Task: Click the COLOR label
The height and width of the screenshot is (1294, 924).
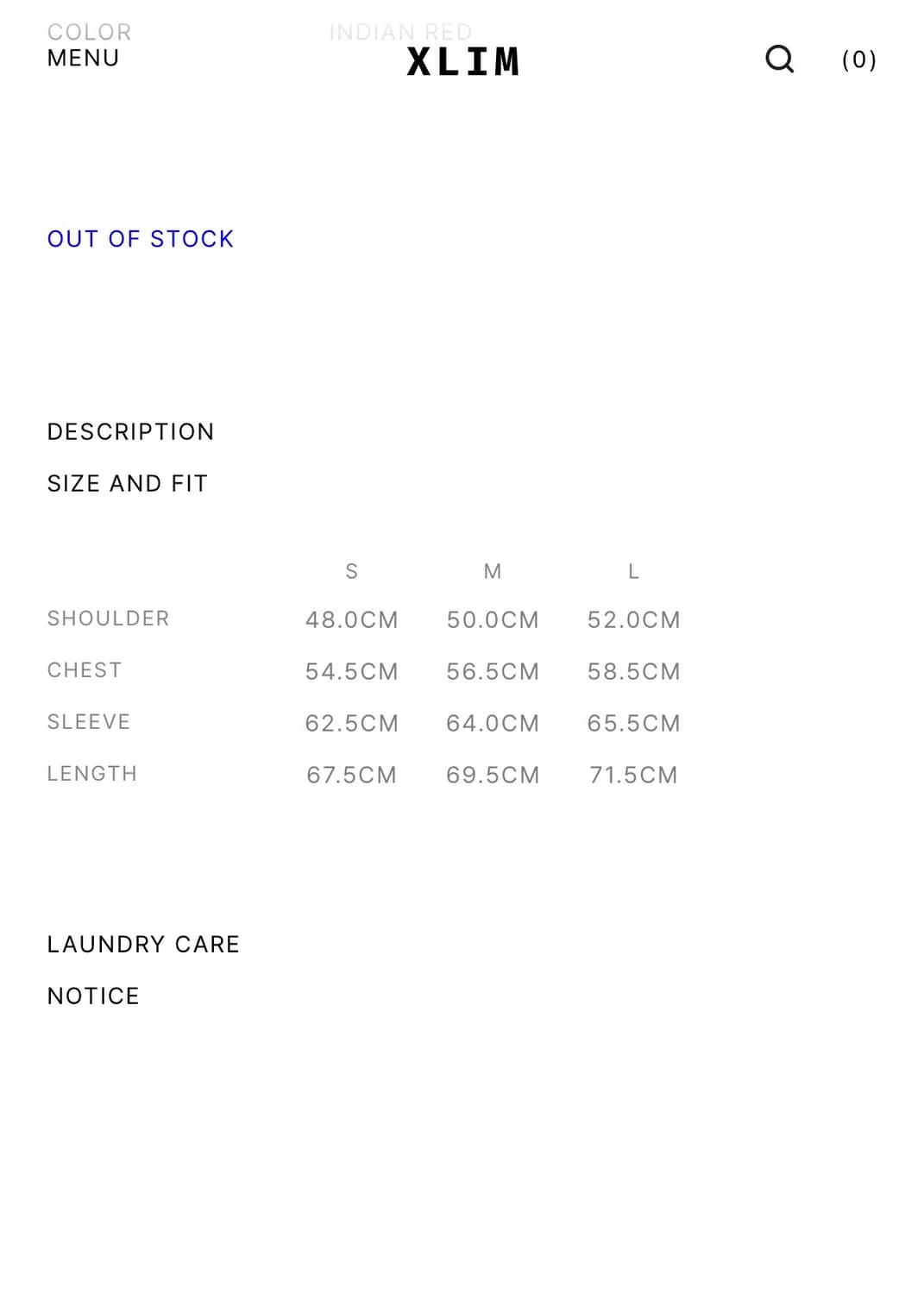Action: [89, 32]
